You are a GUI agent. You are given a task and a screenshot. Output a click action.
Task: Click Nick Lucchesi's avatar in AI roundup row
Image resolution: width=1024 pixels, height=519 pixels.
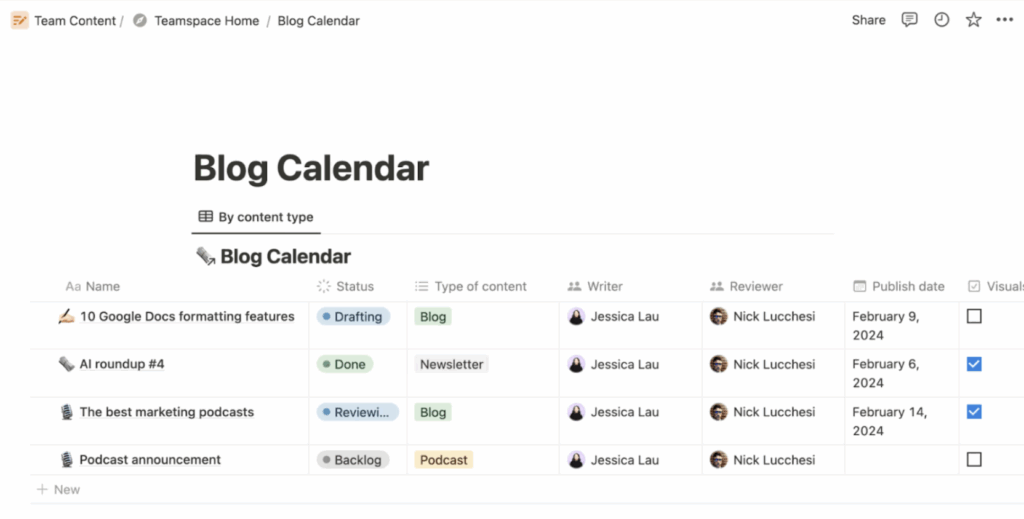[x=718, y=364]
